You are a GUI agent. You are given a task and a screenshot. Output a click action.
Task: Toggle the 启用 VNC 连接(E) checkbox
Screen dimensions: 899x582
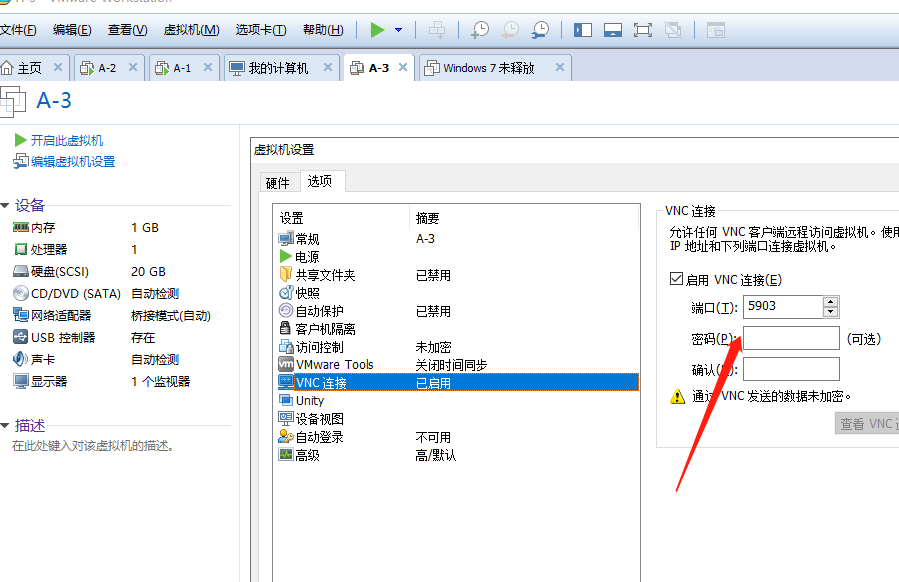677,279
